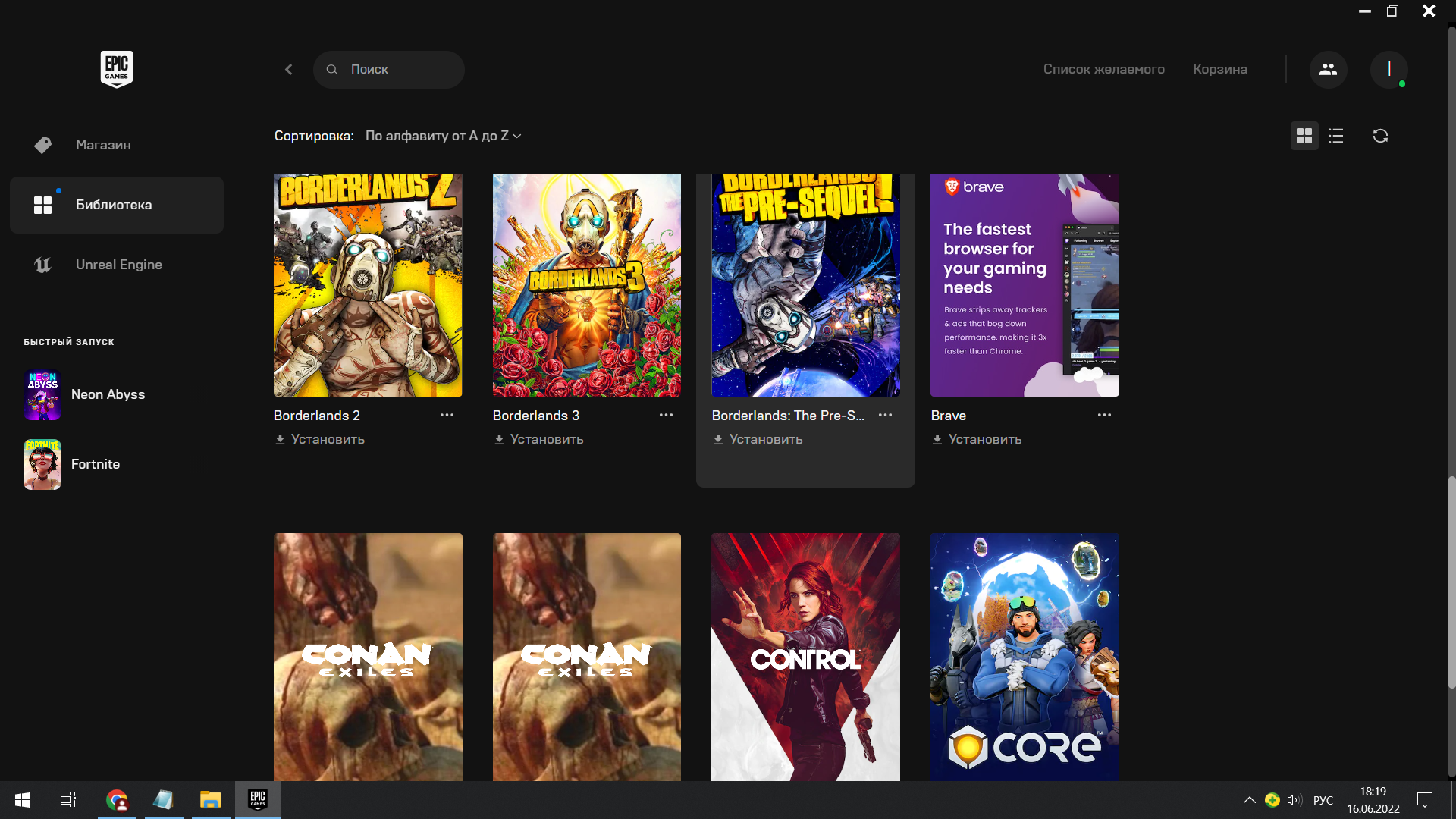Image resolution: width=1456 pixels, height=819 pixels.
Task: Click the Borderlands 3 title text
Action: coord(536,416)
